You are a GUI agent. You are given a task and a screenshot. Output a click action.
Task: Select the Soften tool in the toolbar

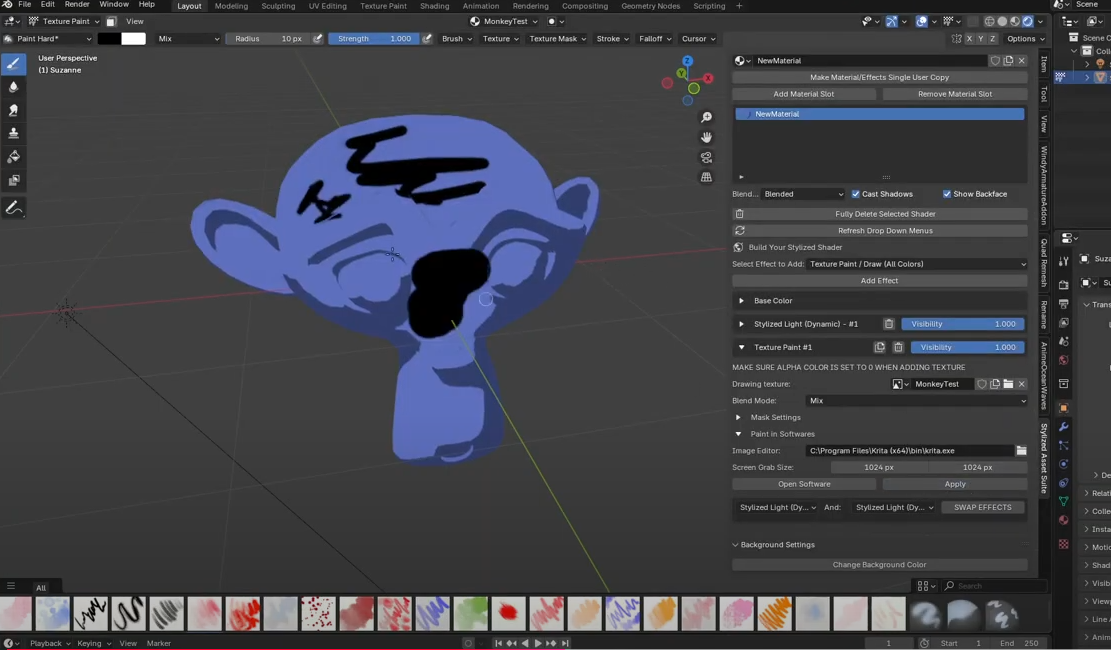(14, 88)
